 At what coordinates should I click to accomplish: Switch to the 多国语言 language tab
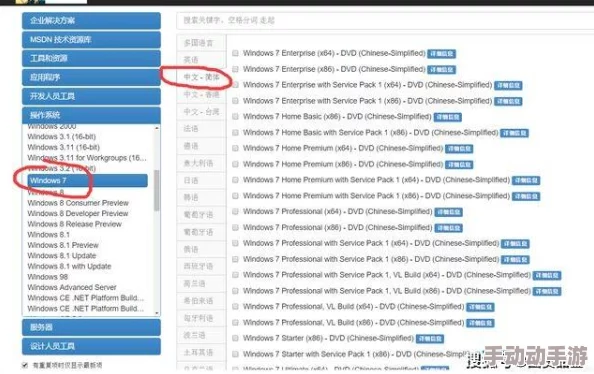(x=201, y=43)
